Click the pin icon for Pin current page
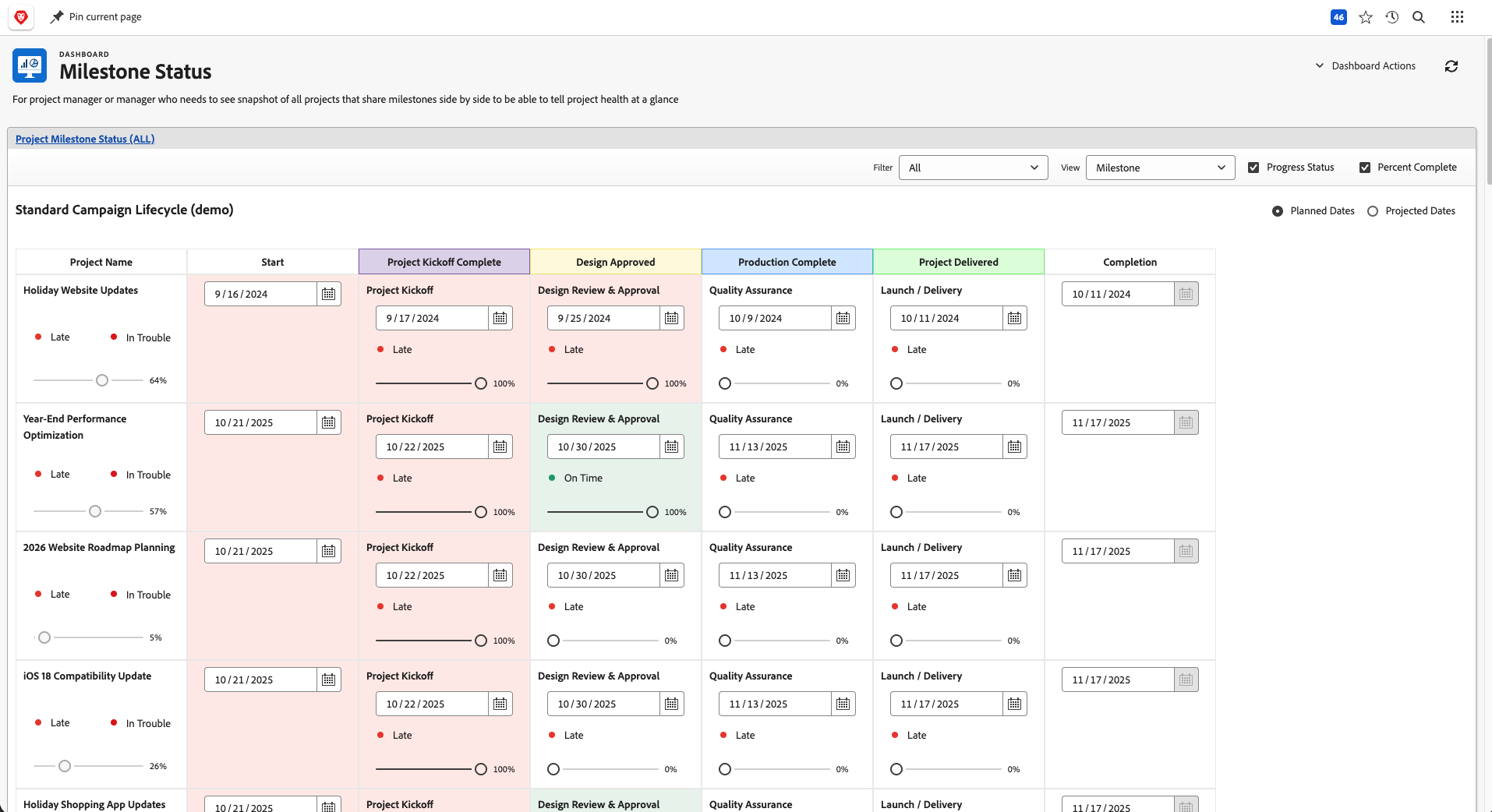 coord(57,17)
